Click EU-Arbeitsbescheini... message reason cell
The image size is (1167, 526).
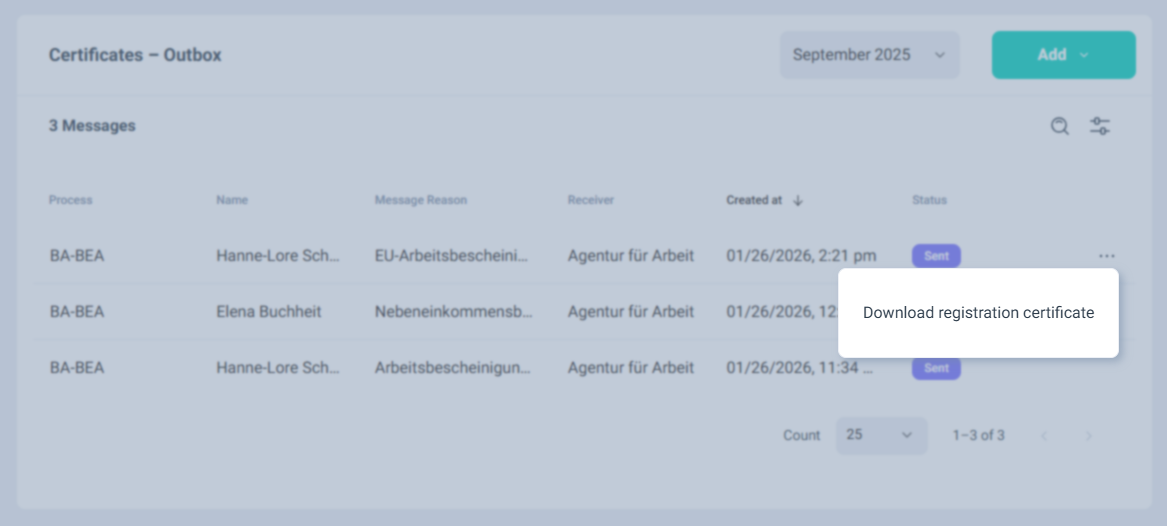point(451,256)
